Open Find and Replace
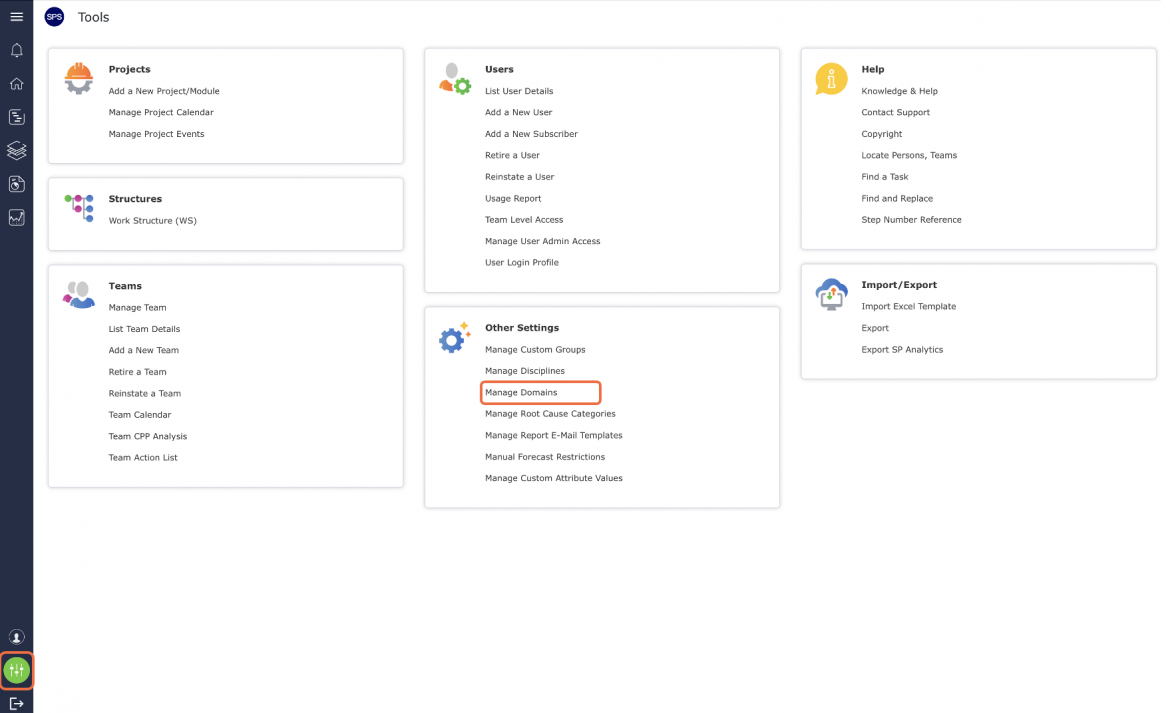This screenshot has height=713, width=1170. [x=897, y=198]
